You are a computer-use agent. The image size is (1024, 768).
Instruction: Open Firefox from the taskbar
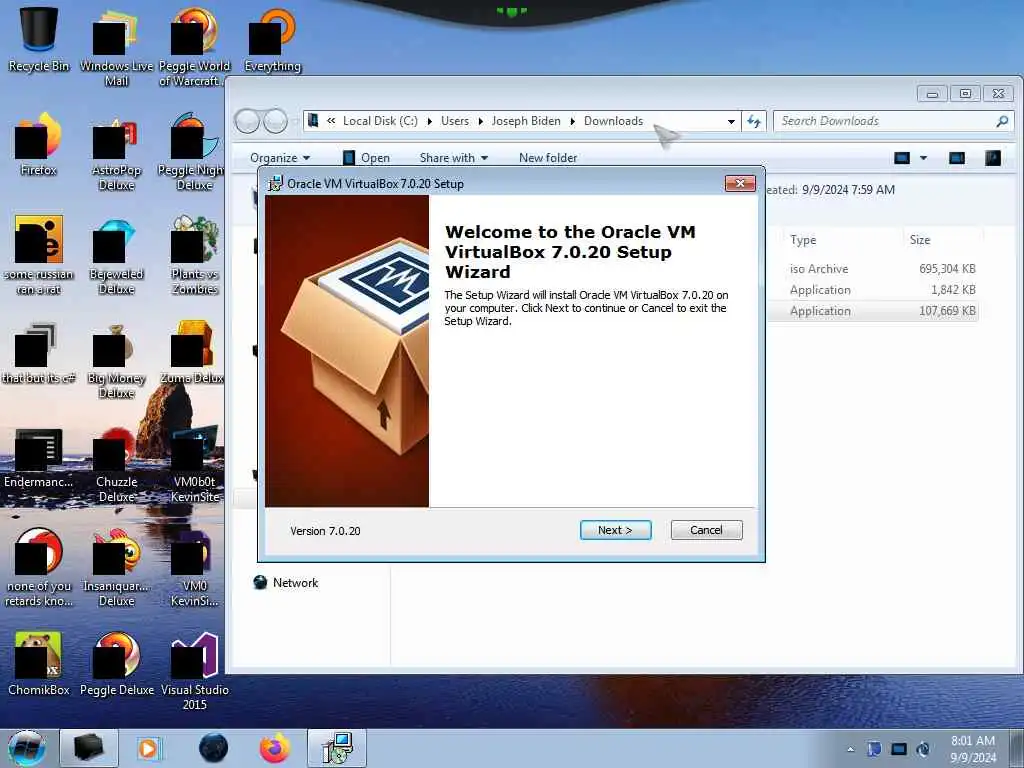(x=275, y=748)
